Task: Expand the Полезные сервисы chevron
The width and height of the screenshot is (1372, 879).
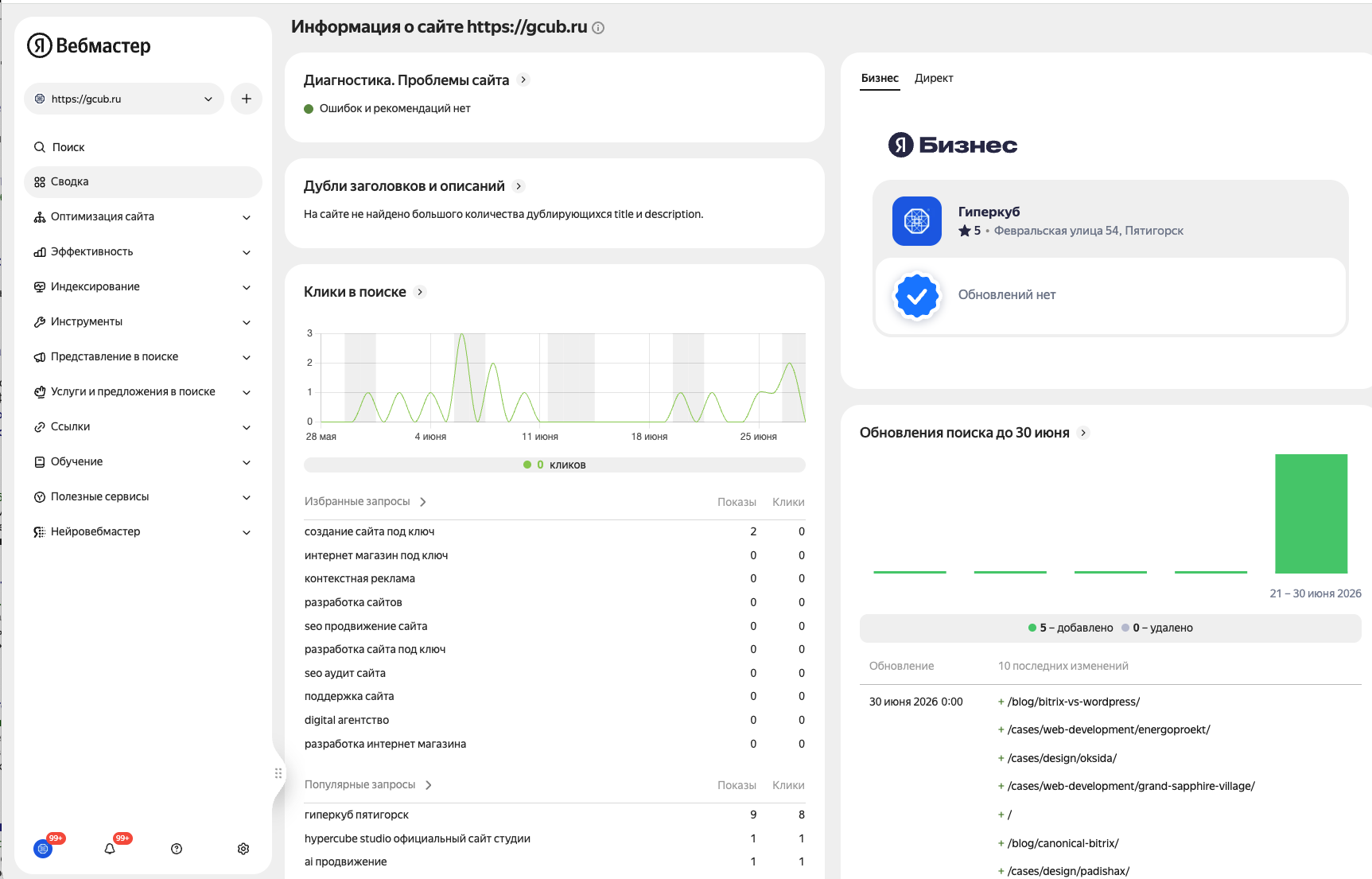Action: [247, 497]
